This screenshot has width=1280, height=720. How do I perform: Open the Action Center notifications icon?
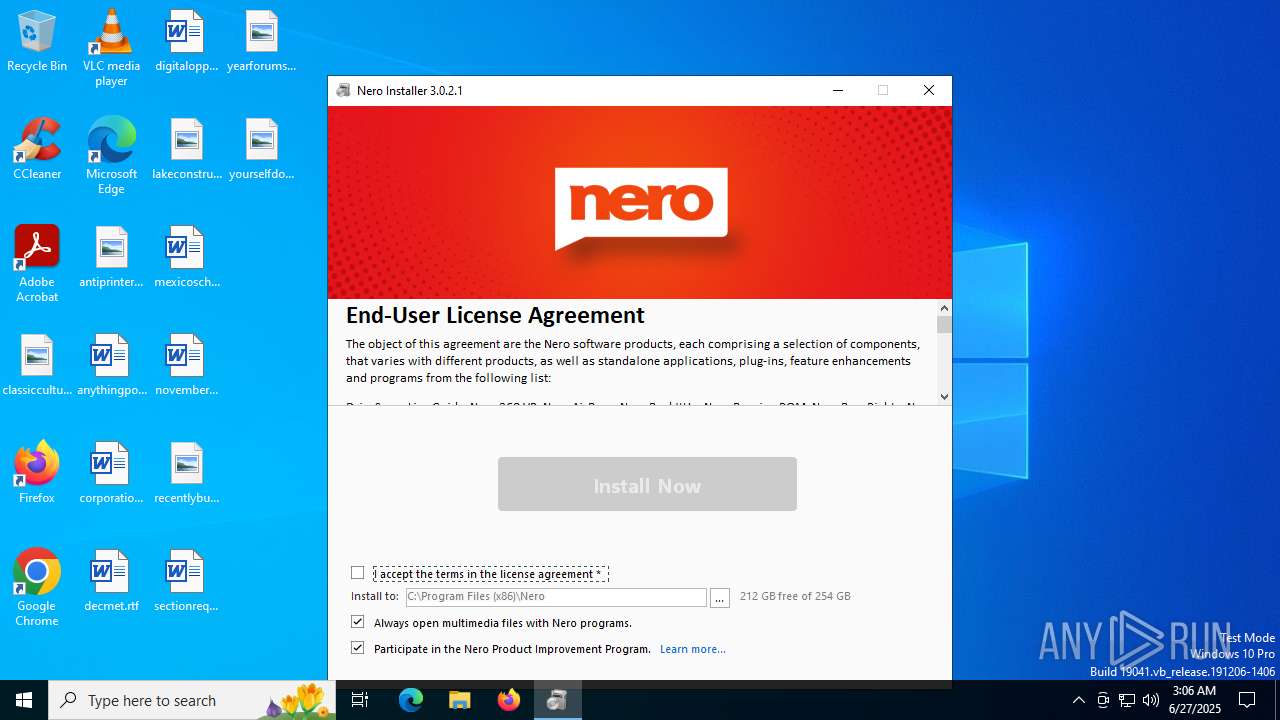click(1247, 700)
